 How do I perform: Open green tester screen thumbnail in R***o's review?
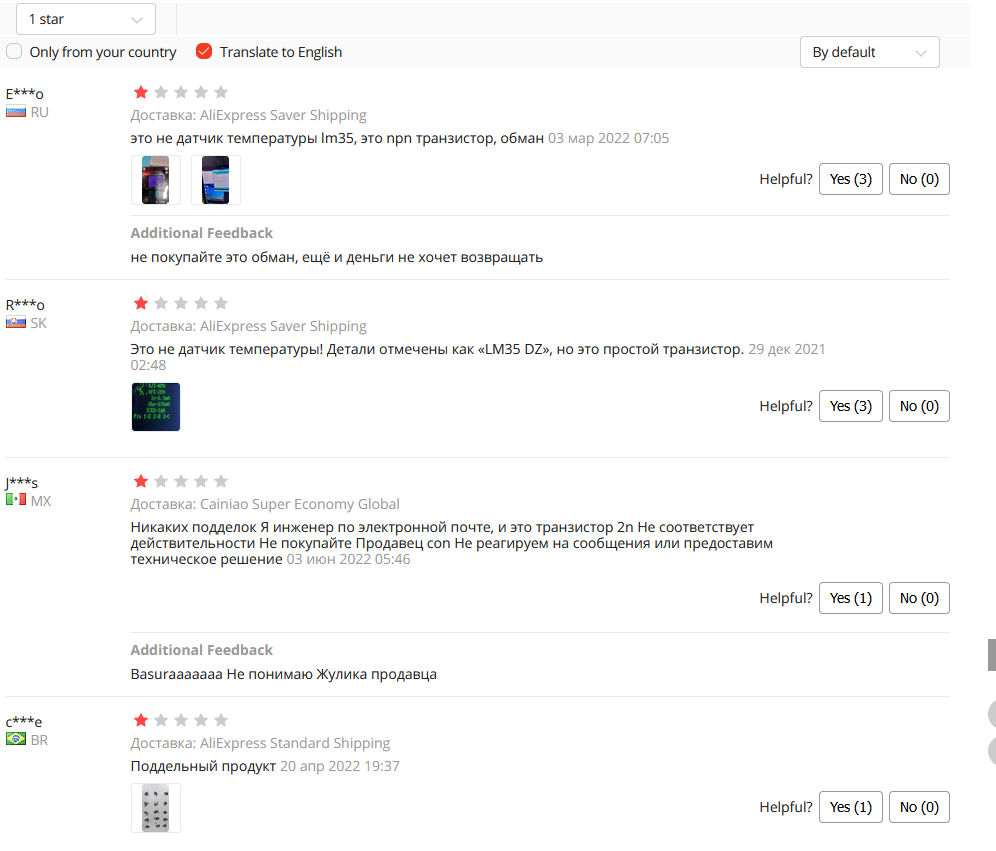pyautogui.click(x=156, y=406)
